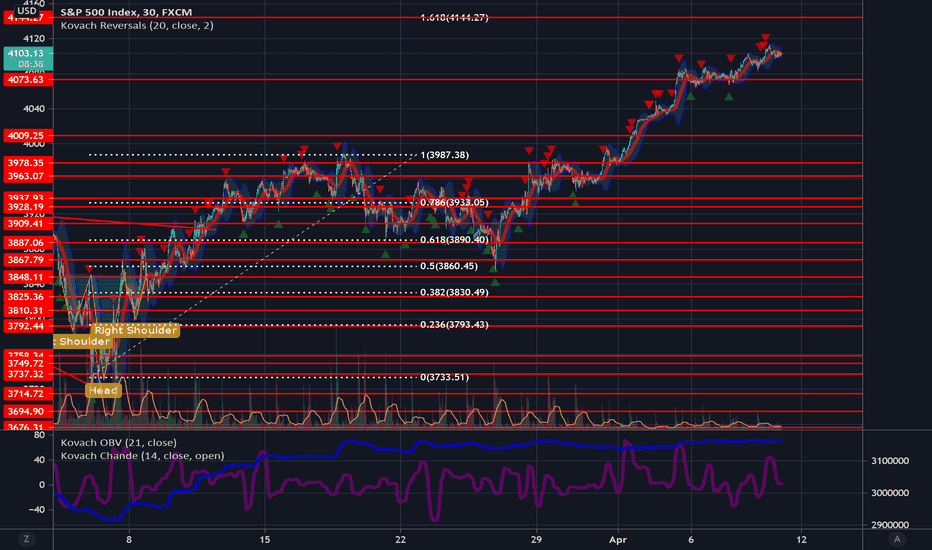Click the -40 value on Chande axis

coord(36,510)
